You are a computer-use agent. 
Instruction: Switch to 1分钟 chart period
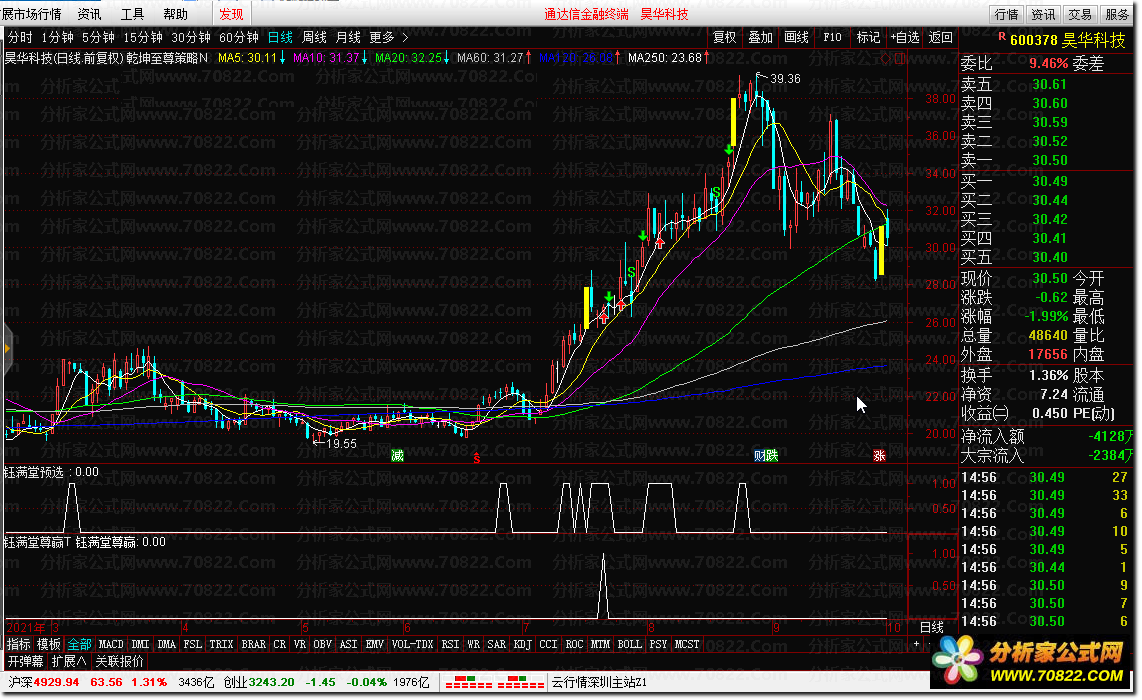coord(57,37)
